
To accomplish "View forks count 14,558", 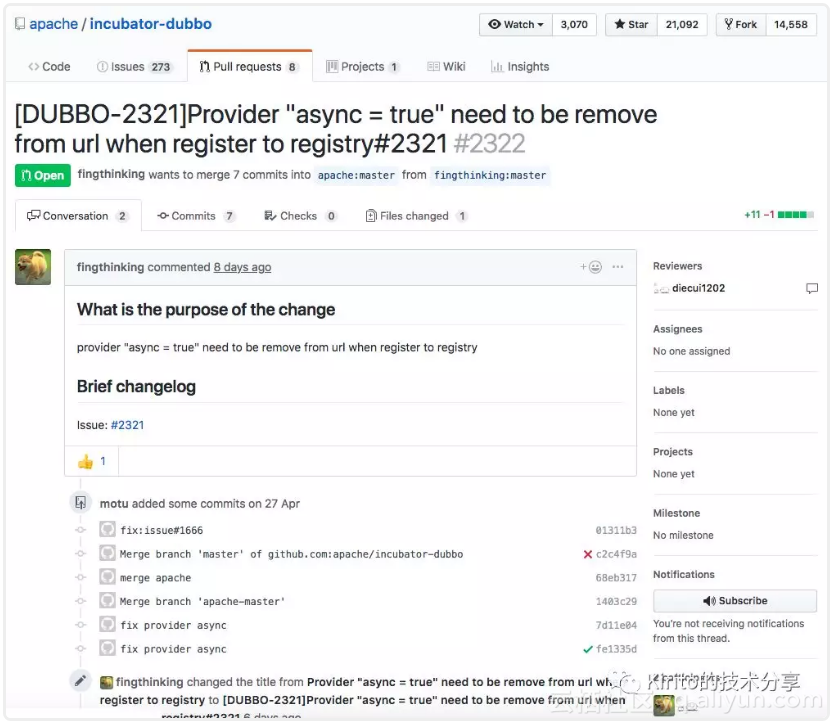I will tap(791, 24).
